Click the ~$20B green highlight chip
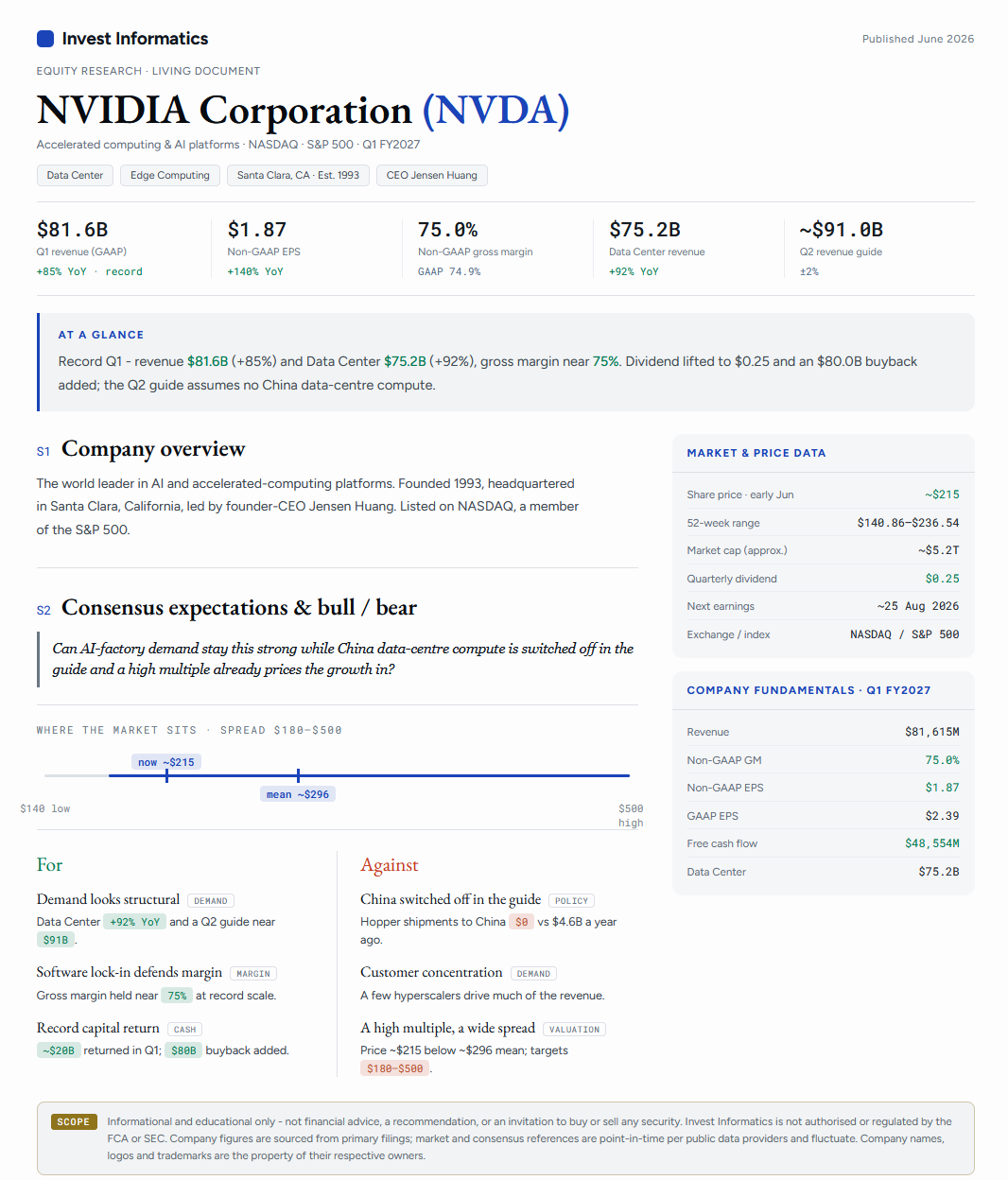 [x=59, y=1050]
